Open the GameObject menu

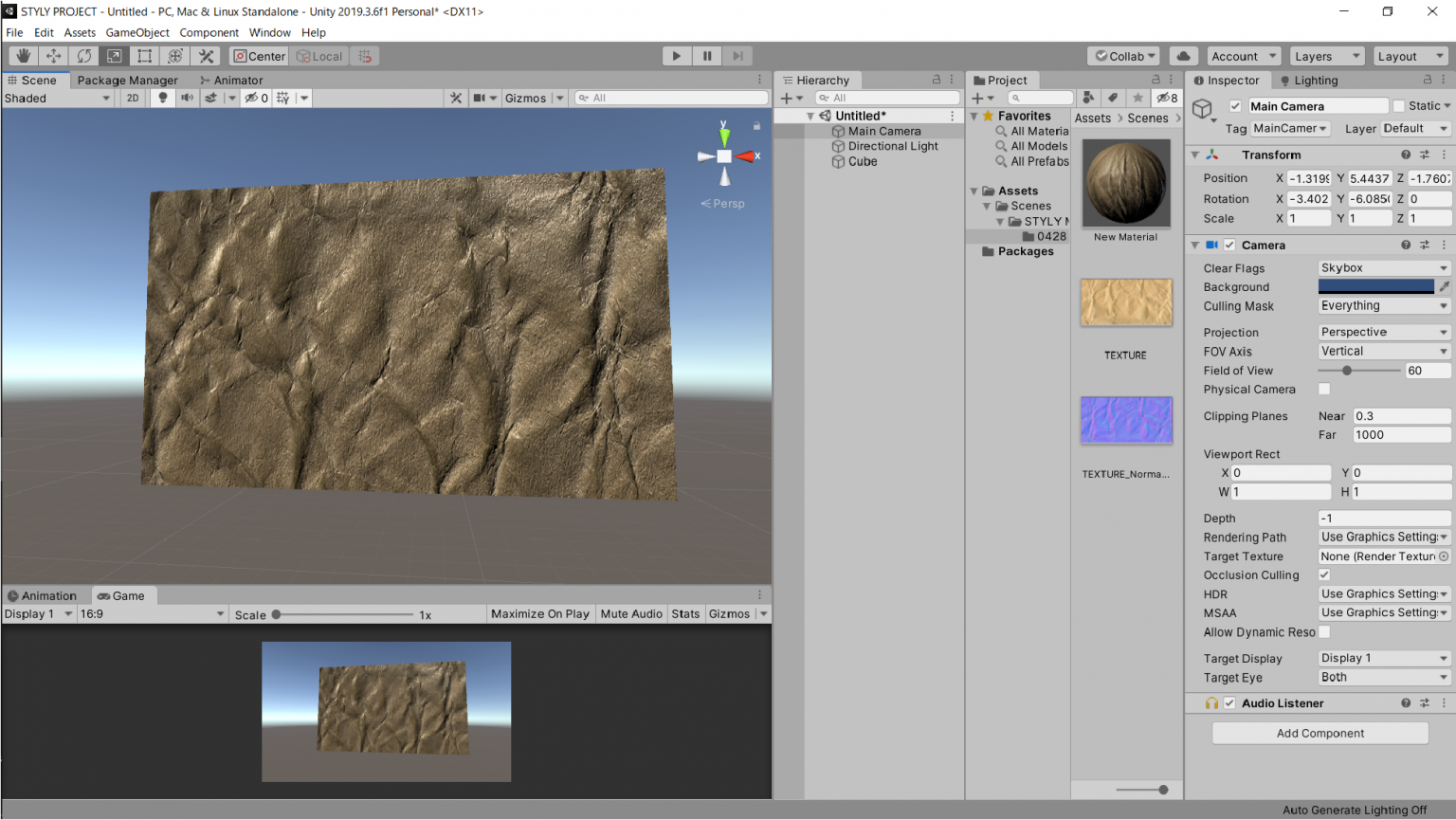(x=137, y=31)
